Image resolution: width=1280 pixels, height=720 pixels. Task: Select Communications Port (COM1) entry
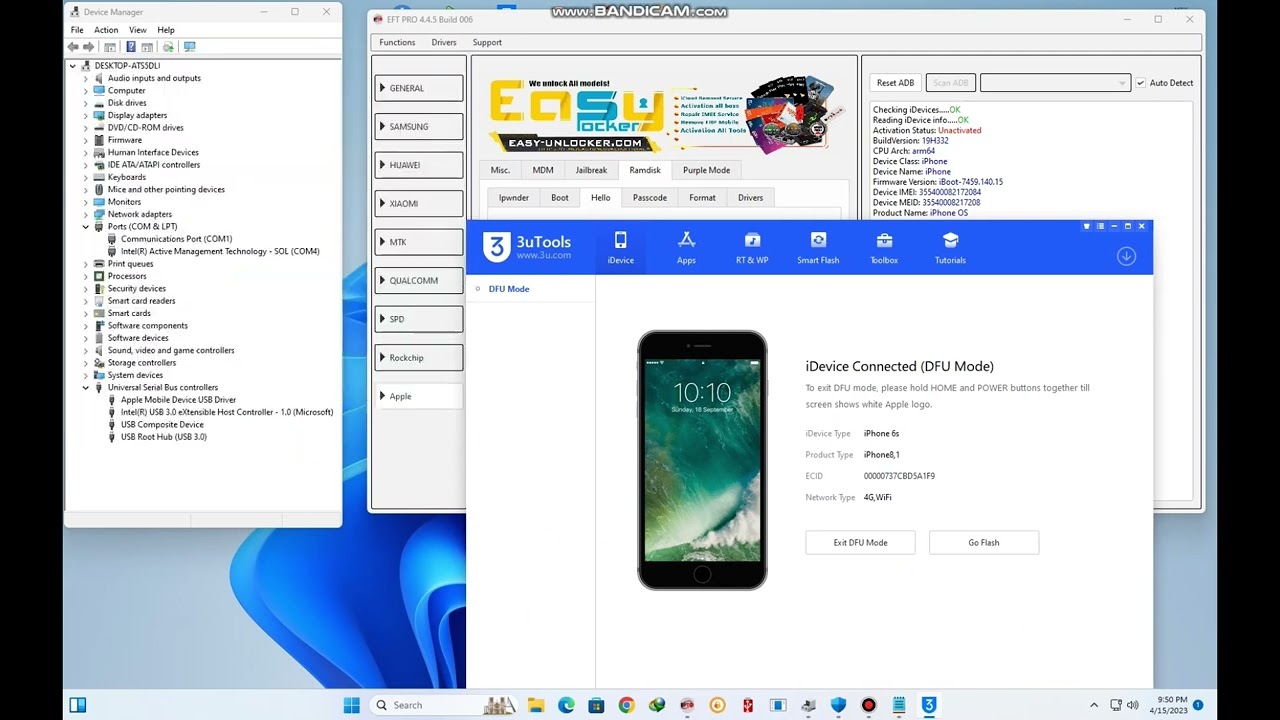click(x=176, y=239)
